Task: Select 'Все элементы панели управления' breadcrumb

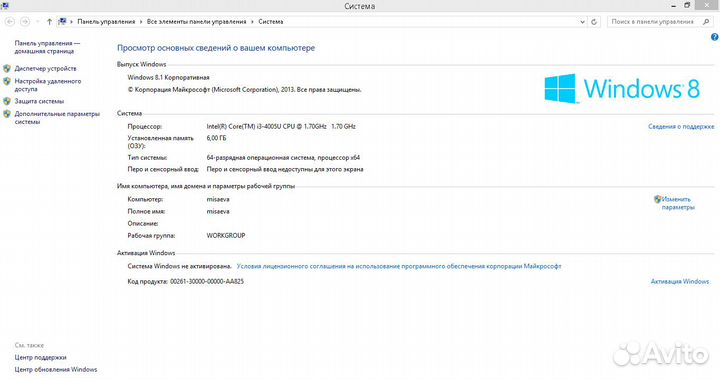Action: (x=197, y=22)
